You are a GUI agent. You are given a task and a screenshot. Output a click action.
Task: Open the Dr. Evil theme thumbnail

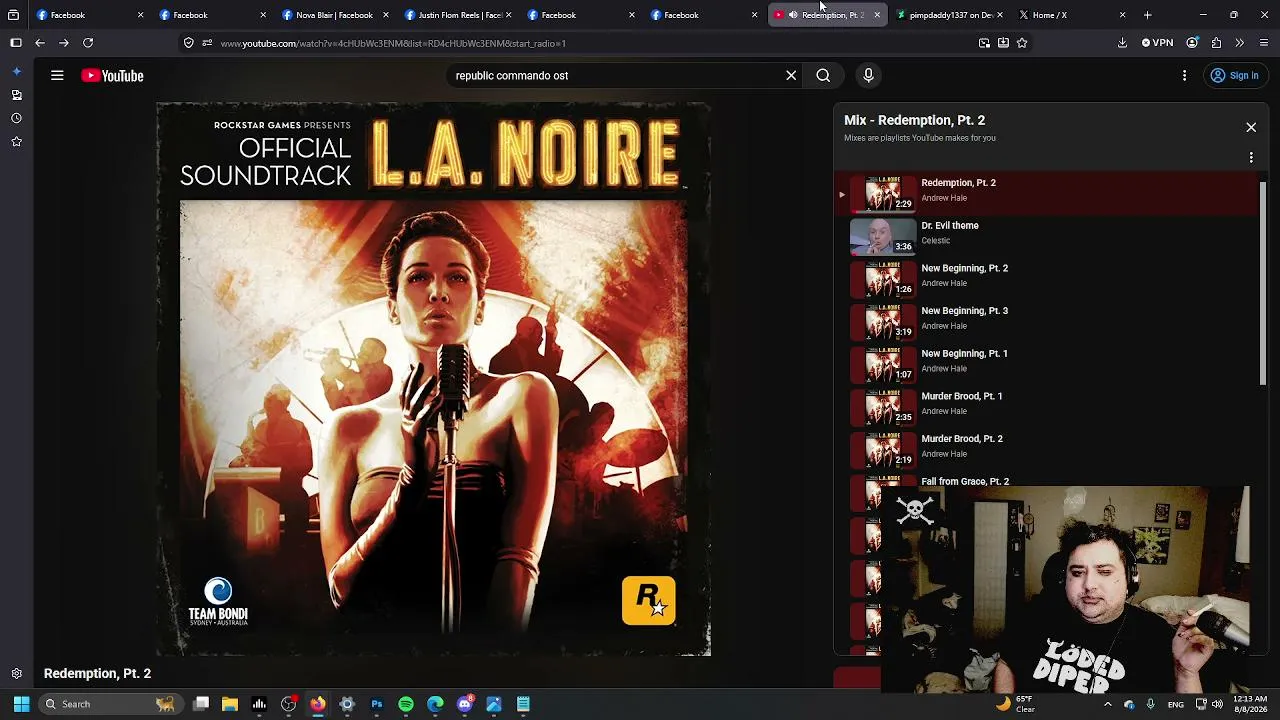883,235
